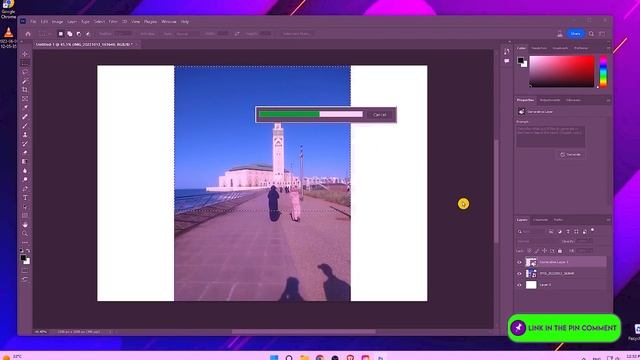Select the Pen tool
The image size is (640, 360).
tap(25, 189)
